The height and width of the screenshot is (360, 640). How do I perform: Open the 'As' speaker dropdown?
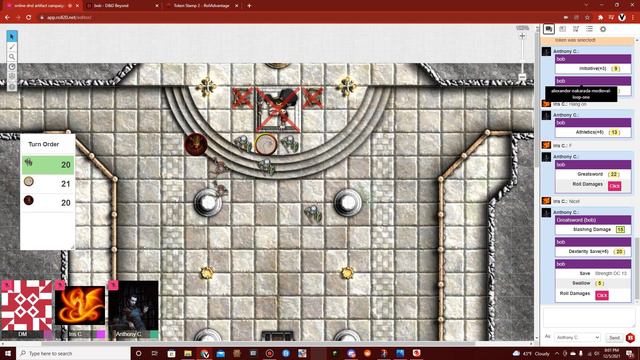click(578, 338)
